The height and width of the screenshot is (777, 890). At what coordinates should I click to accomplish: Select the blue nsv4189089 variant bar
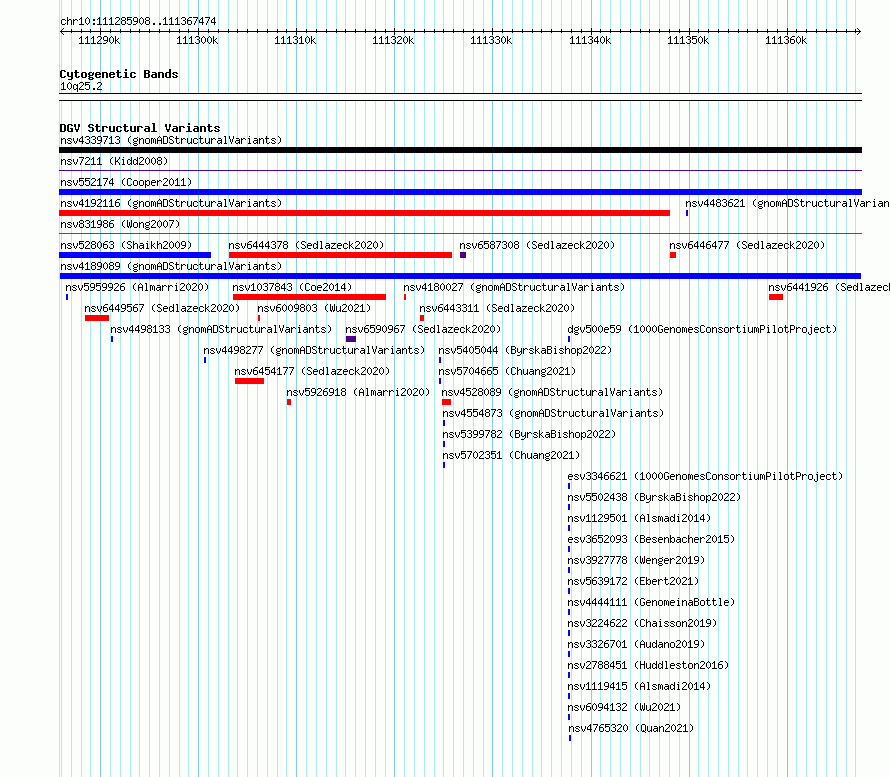click(x=460, y=276)
